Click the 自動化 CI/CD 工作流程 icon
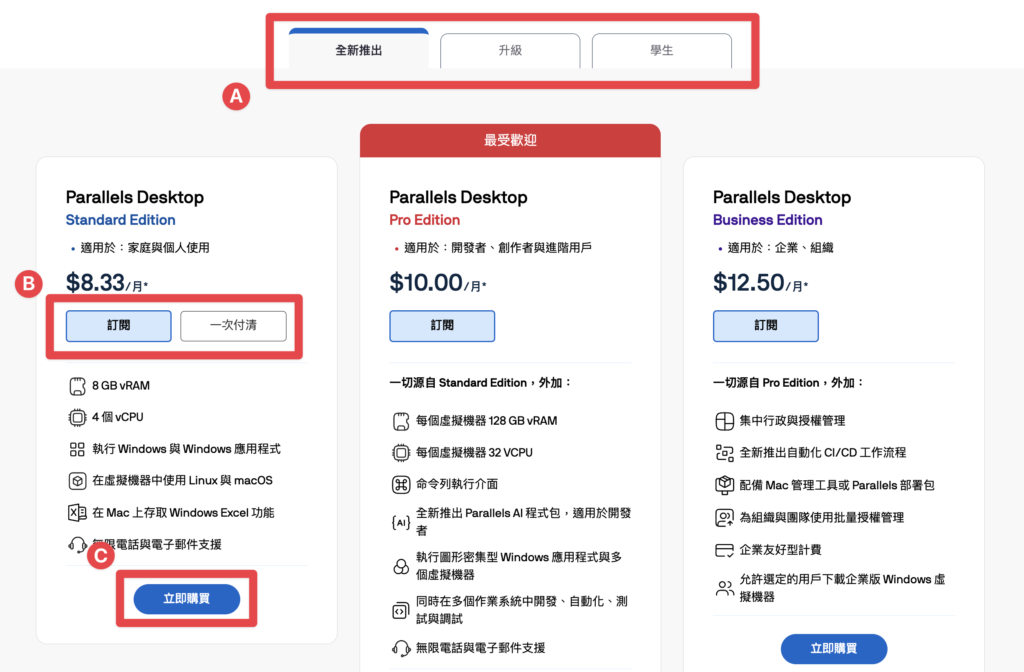Image resolution: width=1024 pixels, height=672 pixels. 724,453
